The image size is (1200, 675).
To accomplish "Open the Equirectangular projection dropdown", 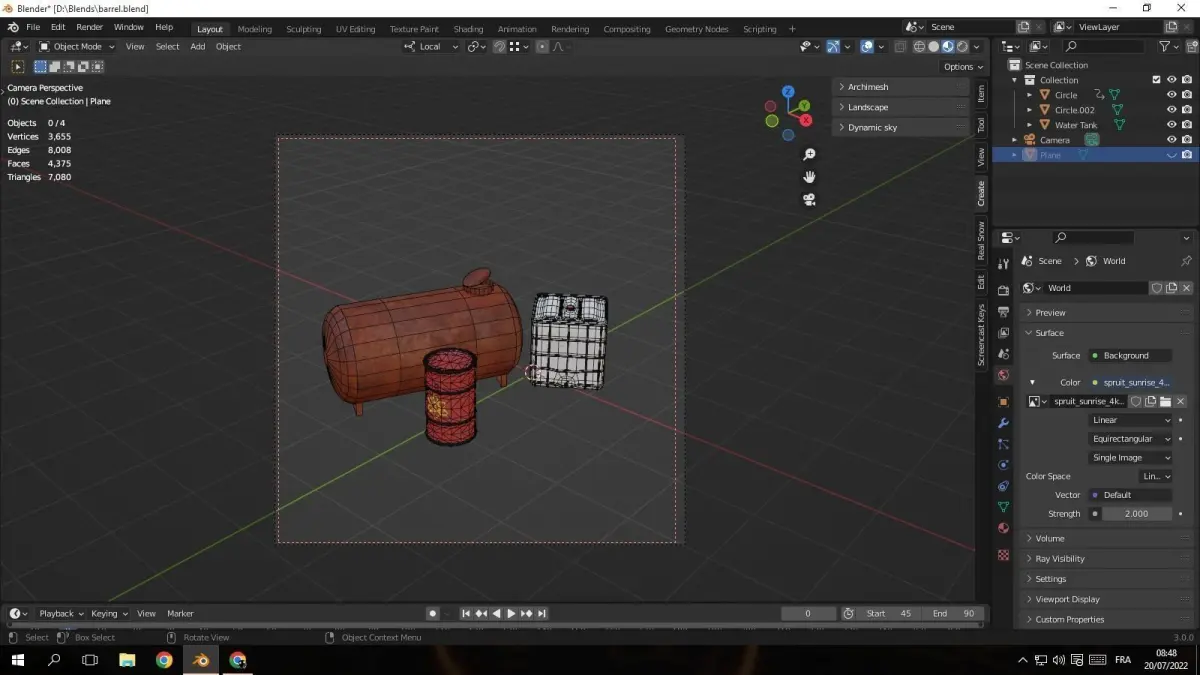I will coord(1130,439).
